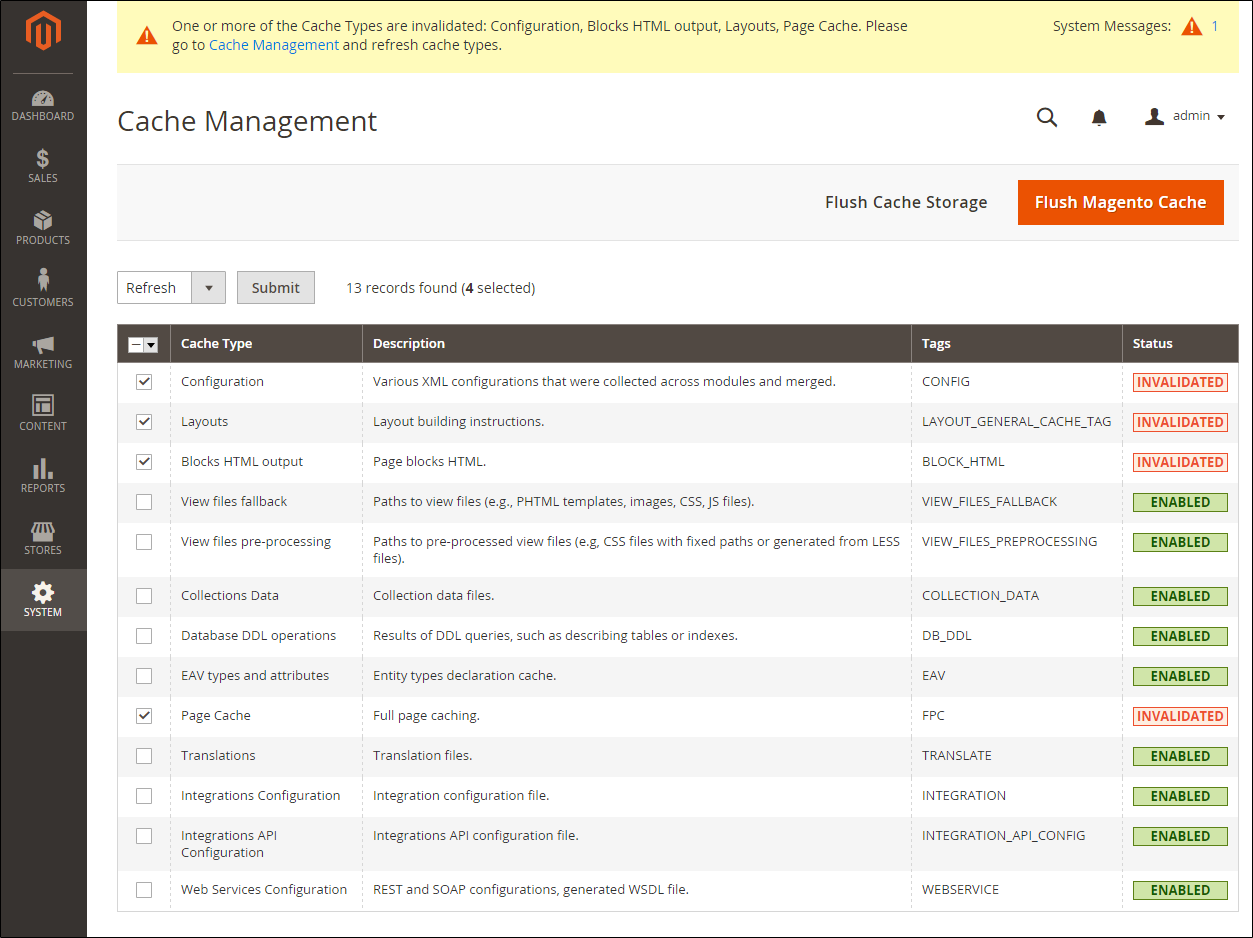The image size is (1253, 938).
Task: Click the cache warning icon in yellow banner
Action: pos(147,36)
